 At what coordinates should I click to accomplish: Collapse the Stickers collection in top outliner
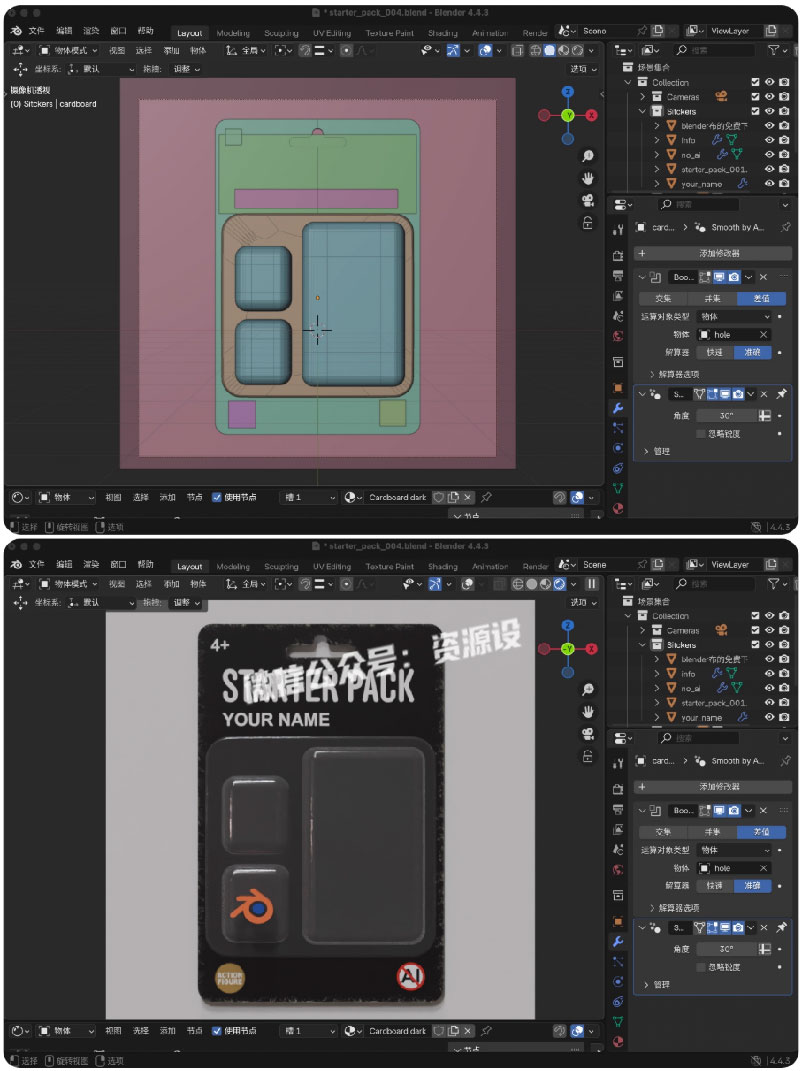642,111
